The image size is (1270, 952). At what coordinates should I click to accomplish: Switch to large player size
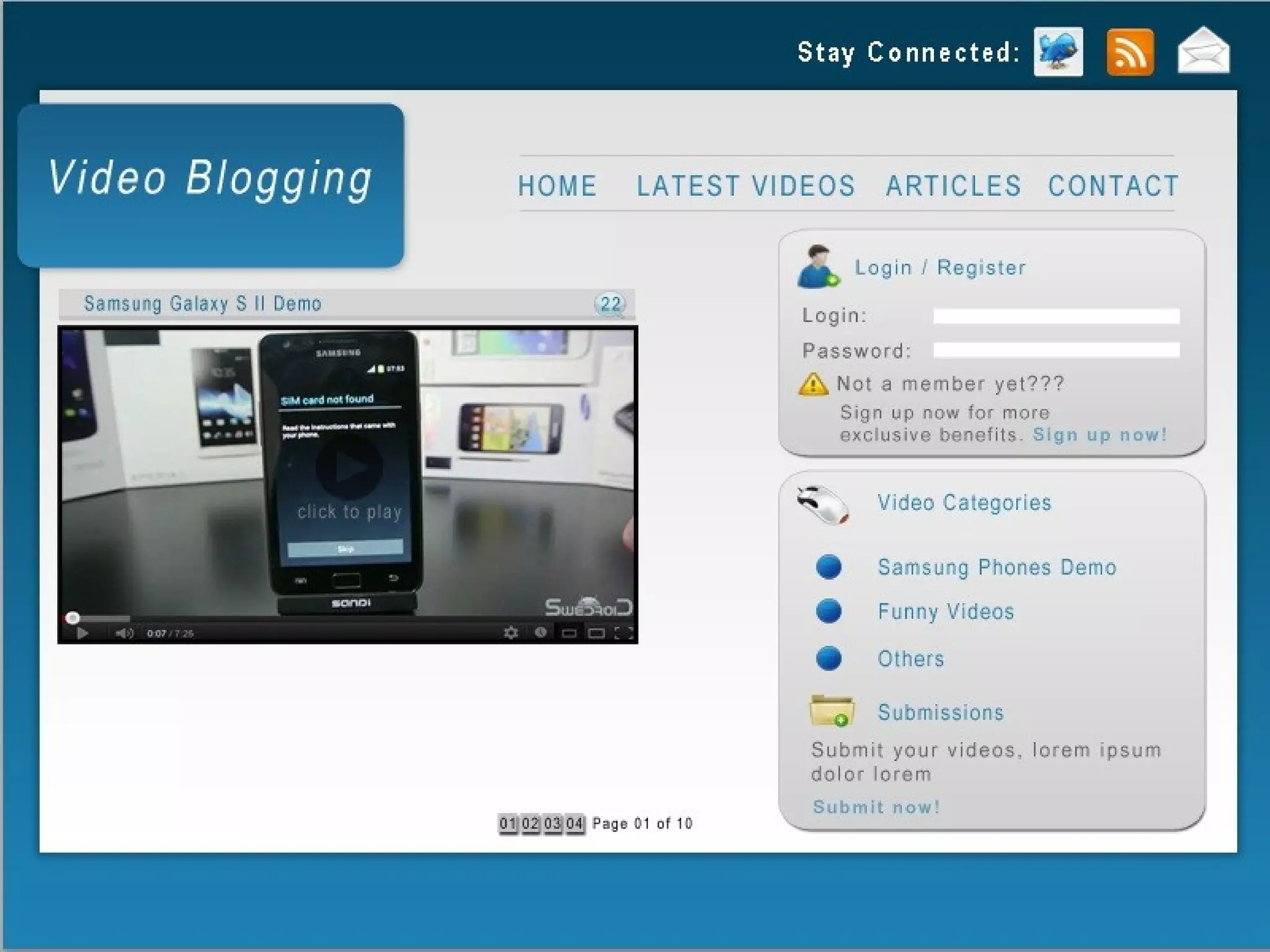click(596, 633)
